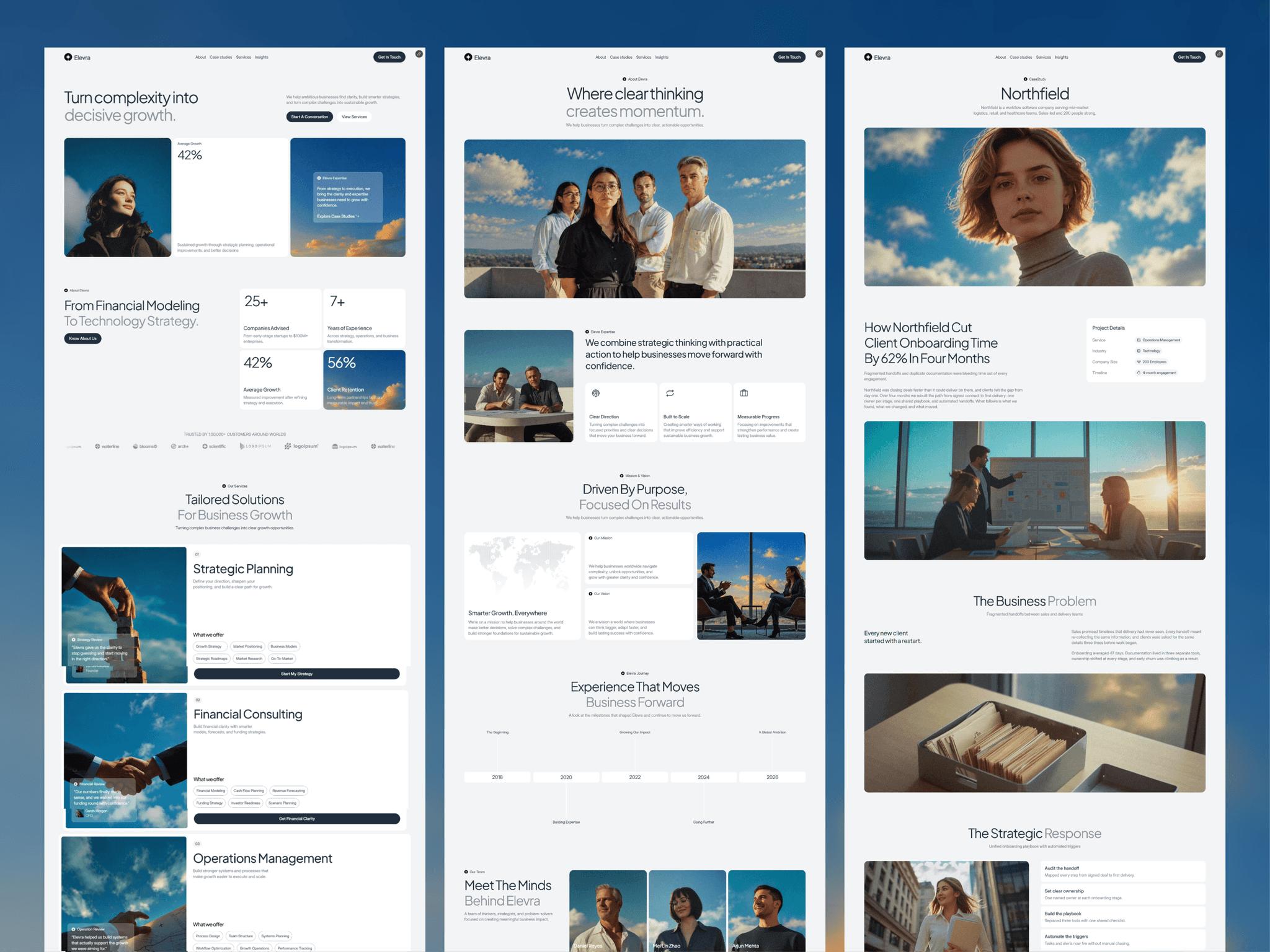Viewport: 1270px width, 952px height.
Task: Click the Know About Us button
Action: pos(82,338)
